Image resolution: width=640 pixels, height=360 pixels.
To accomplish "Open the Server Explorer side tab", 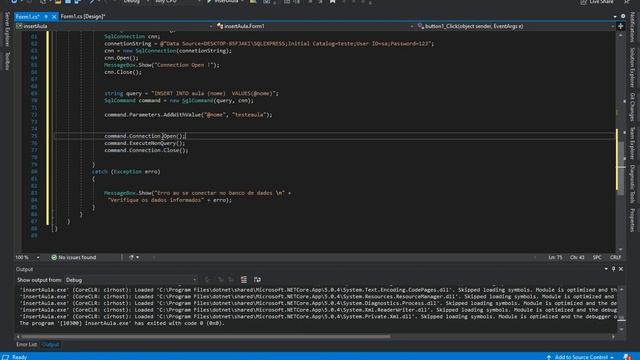I will click(x=7, y=29).
